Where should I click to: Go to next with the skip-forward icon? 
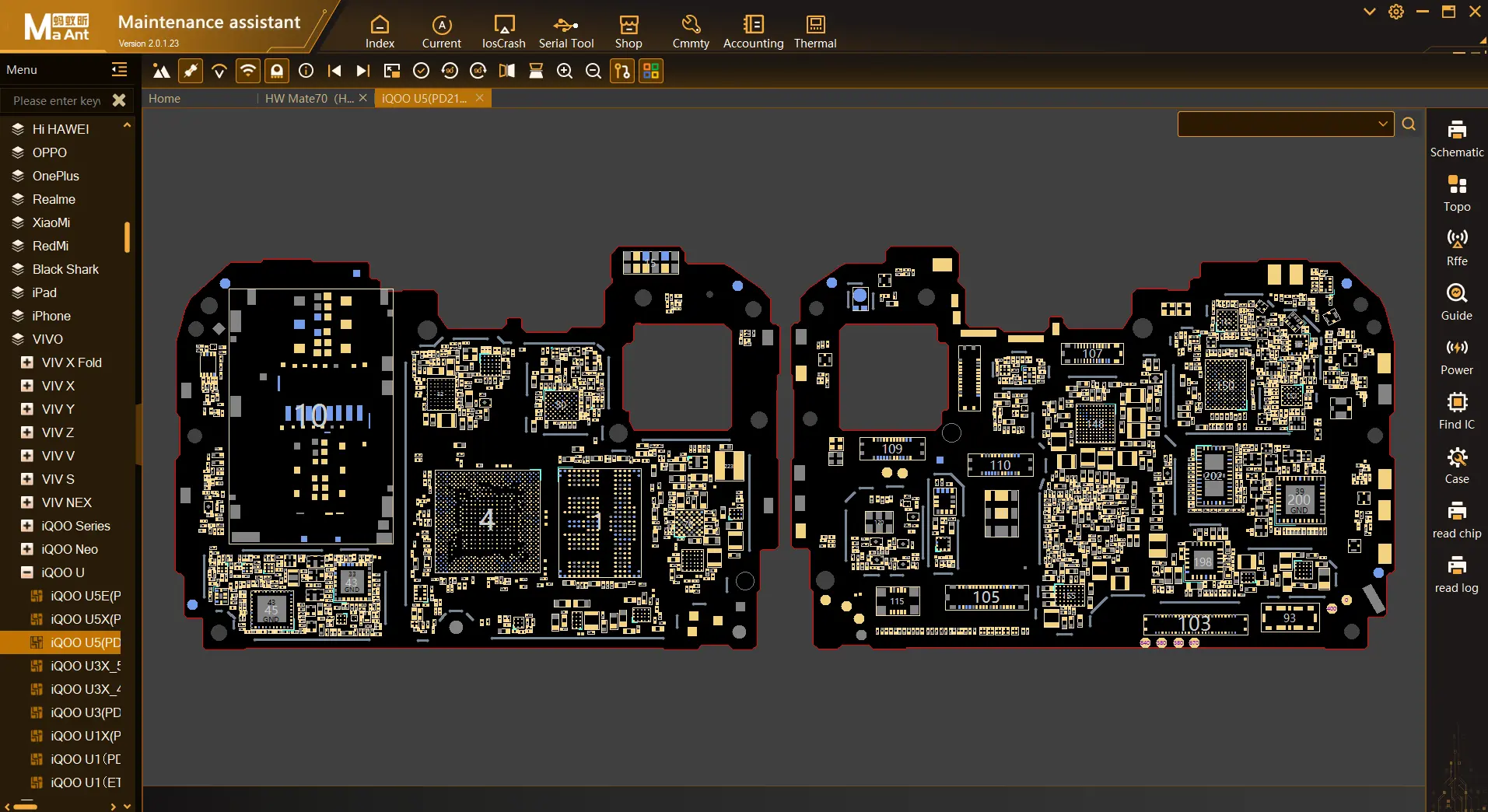point(363,72)
